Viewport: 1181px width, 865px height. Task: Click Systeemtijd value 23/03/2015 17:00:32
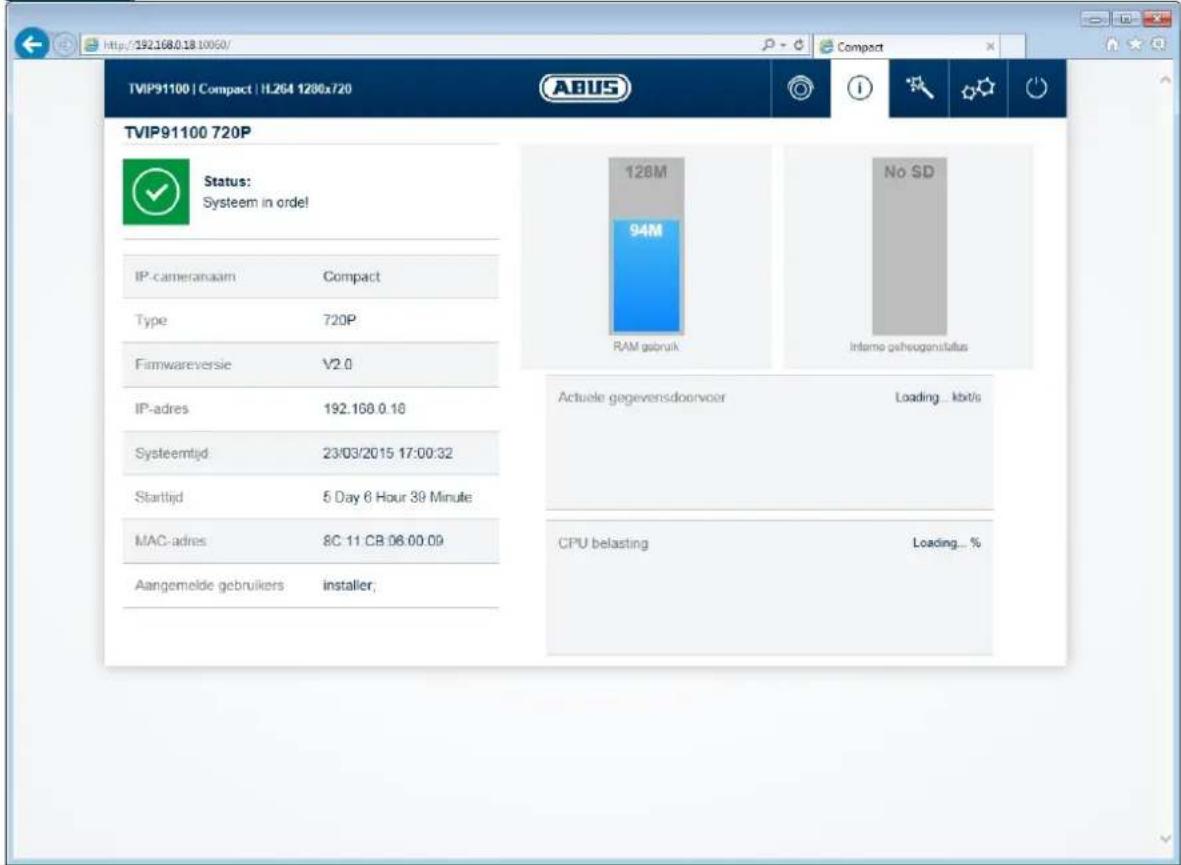coord(388,454)
